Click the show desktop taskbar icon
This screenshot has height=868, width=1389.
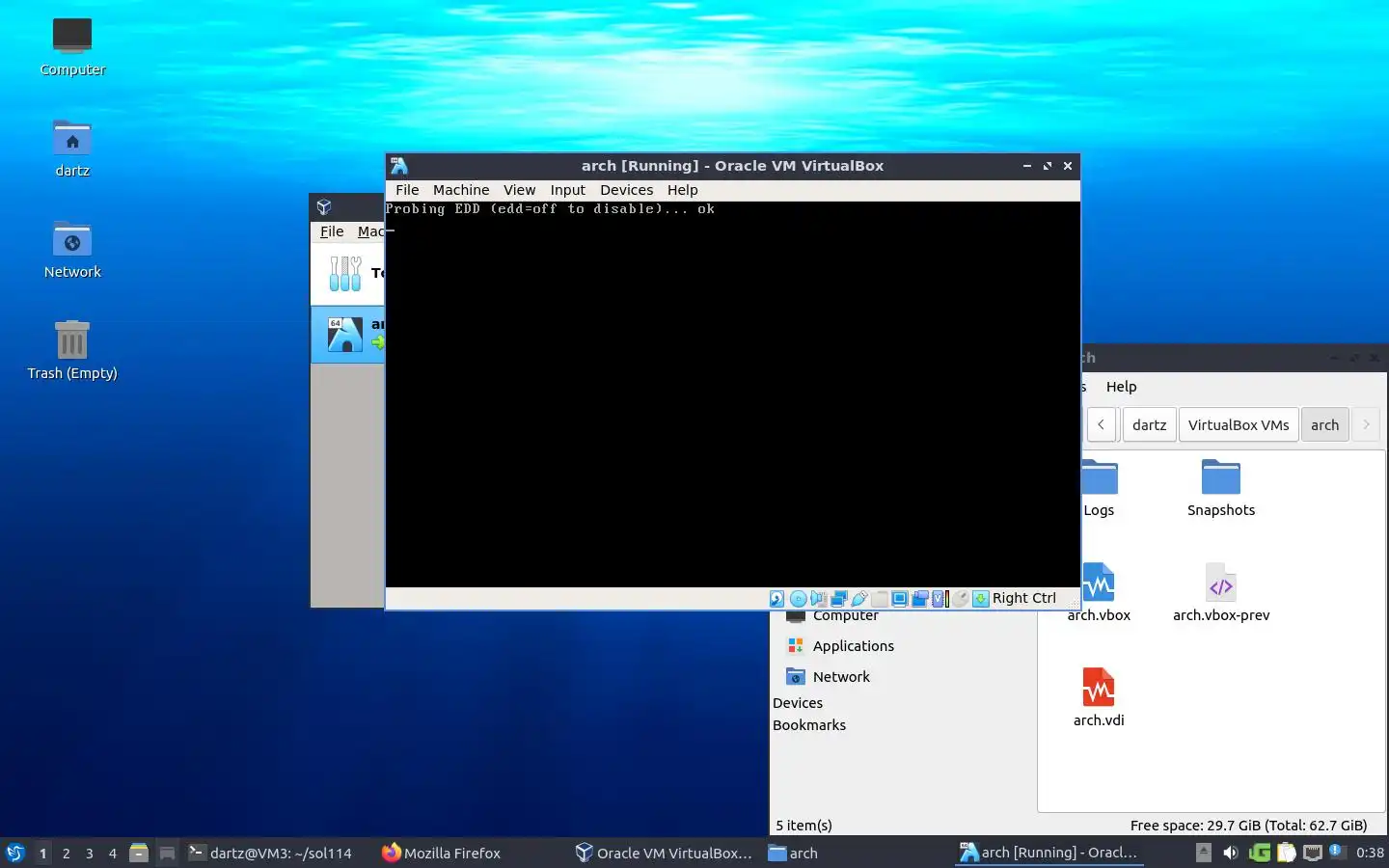coord(167,853)
